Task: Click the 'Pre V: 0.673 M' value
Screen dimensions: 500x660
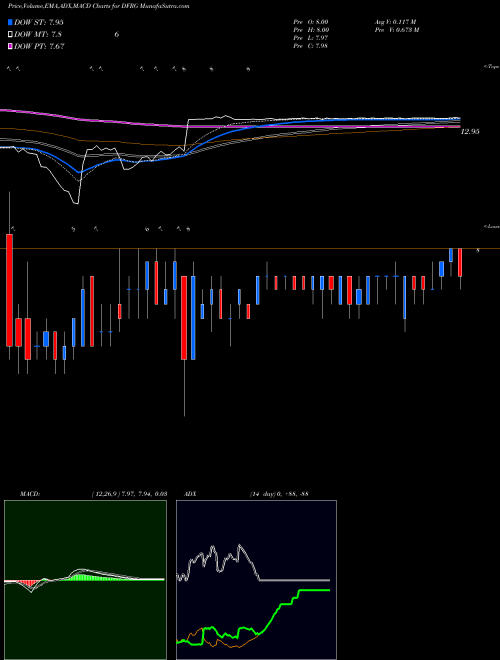Action: click(x=396, y=30)
